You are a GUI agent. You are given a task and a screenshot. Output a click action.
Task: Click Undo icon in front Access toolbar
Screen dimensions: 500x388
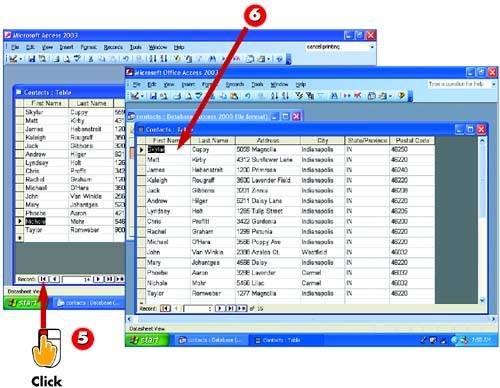tap(247, 96)
